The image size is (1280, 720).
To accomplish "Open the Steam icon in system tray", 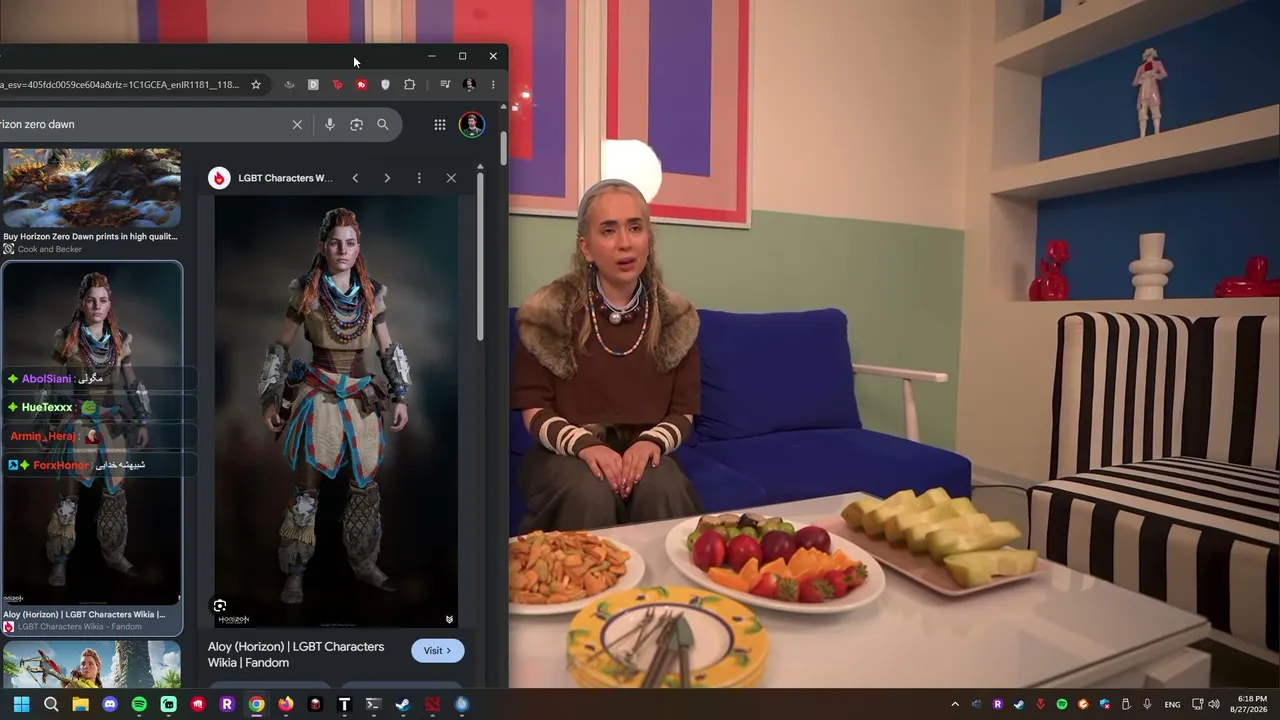I will tap(1019, 704).
